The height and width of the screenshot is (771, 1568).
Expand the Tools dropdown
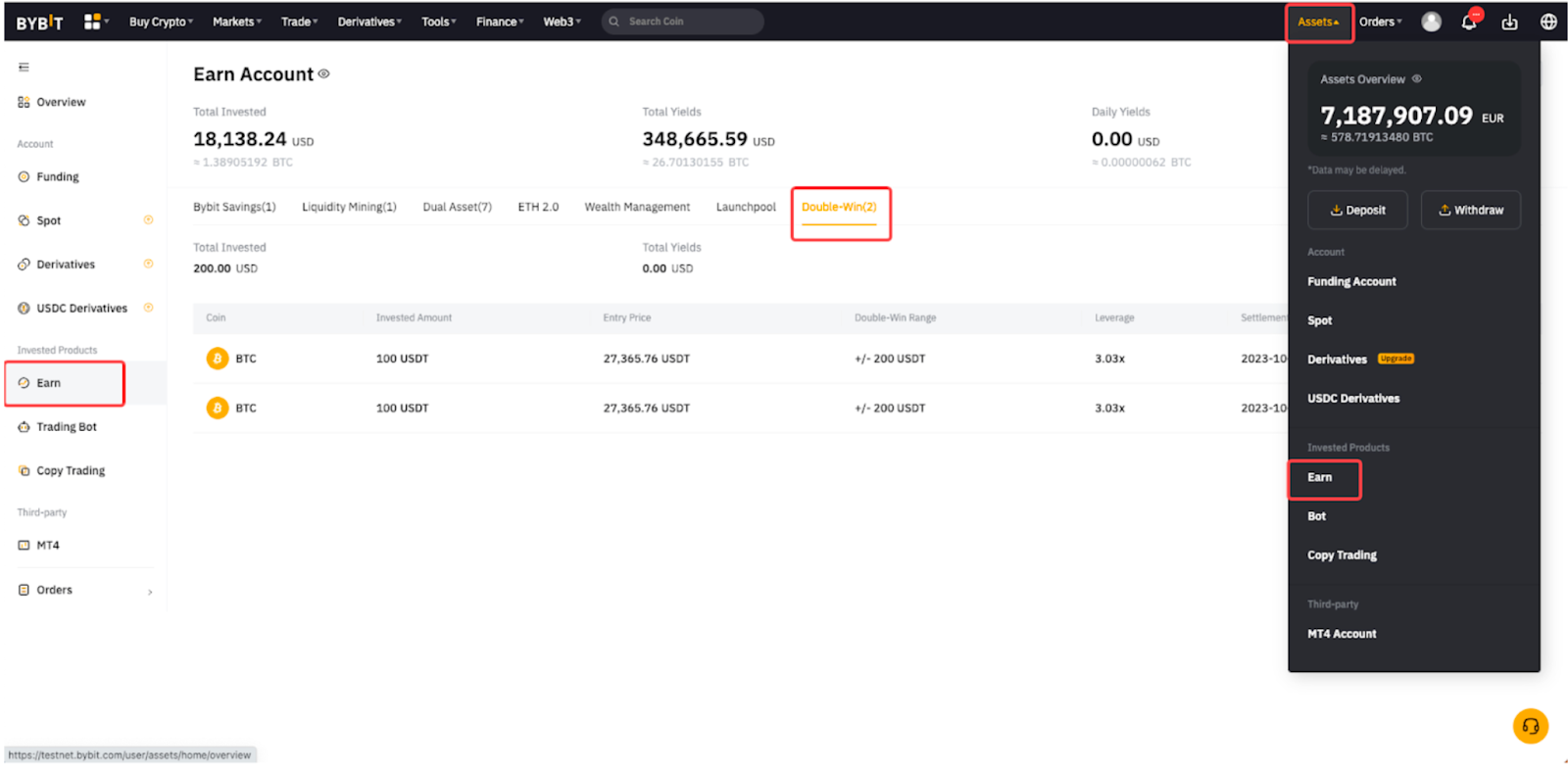click(x=439, y=22)
